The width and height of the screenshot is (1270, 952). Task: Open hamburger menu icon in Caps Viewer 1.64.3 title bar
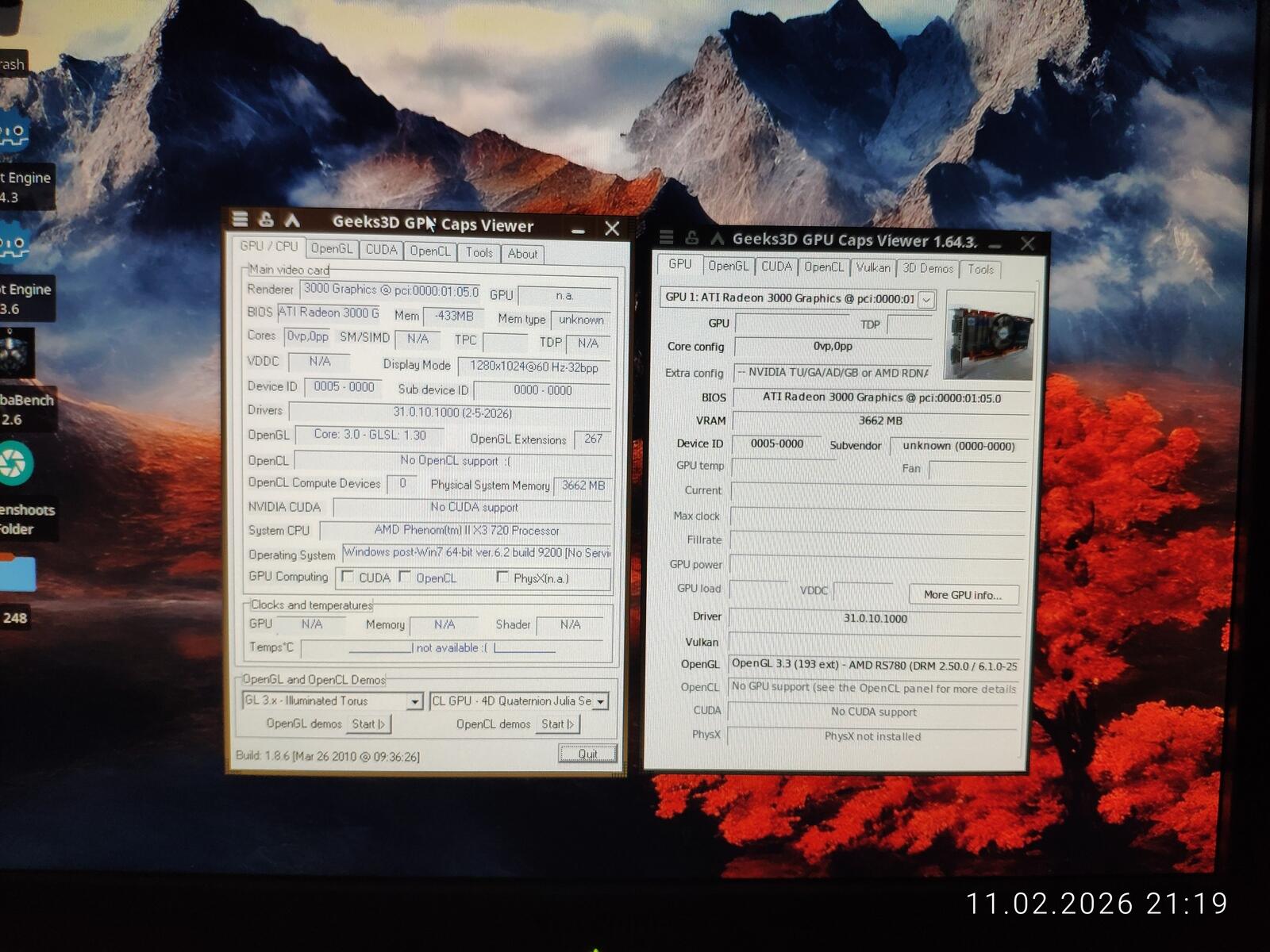pyautogui.click(x=667, y=237)
